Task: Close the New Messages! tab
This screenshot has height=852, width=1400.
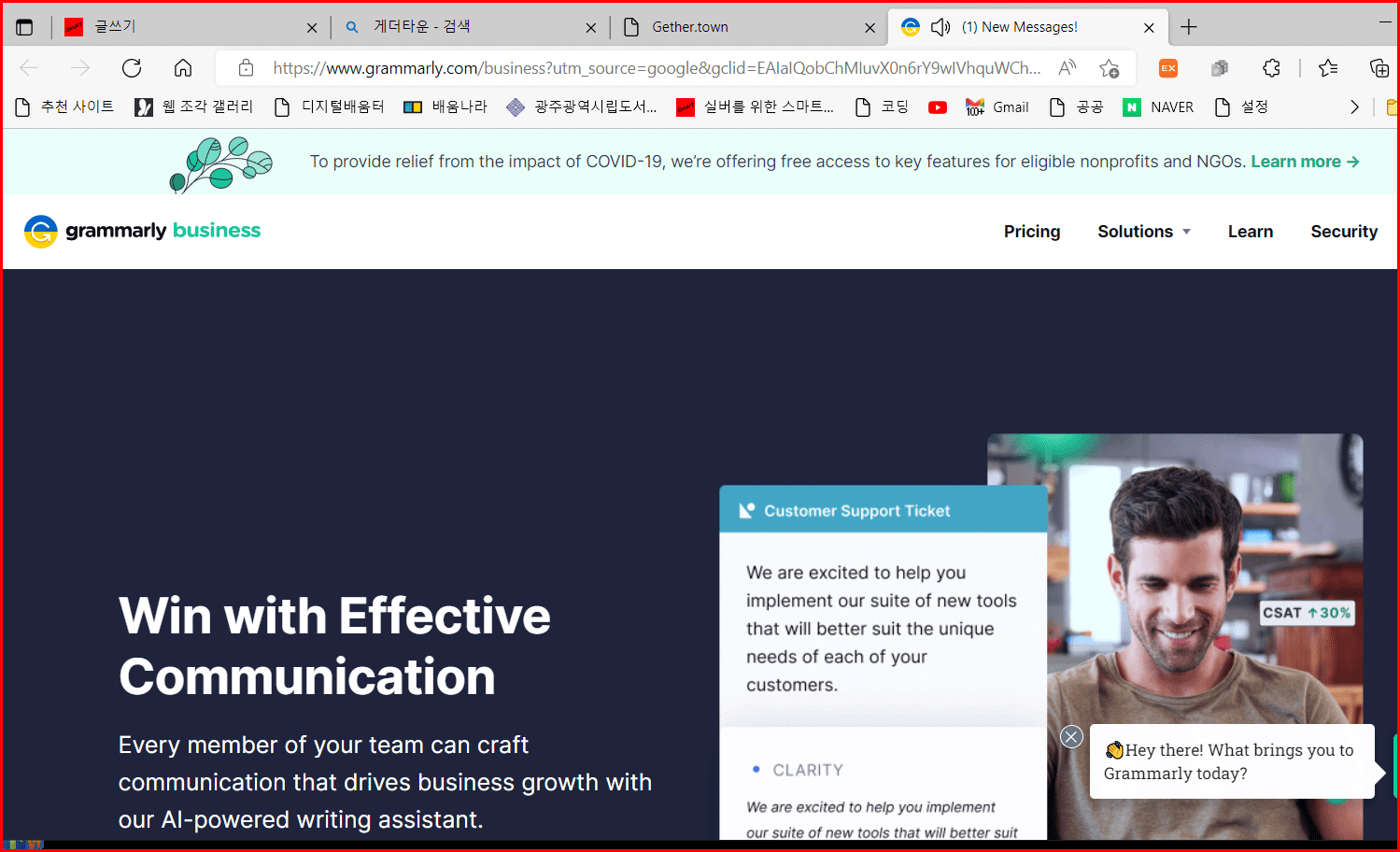Action: point(1149,28)
